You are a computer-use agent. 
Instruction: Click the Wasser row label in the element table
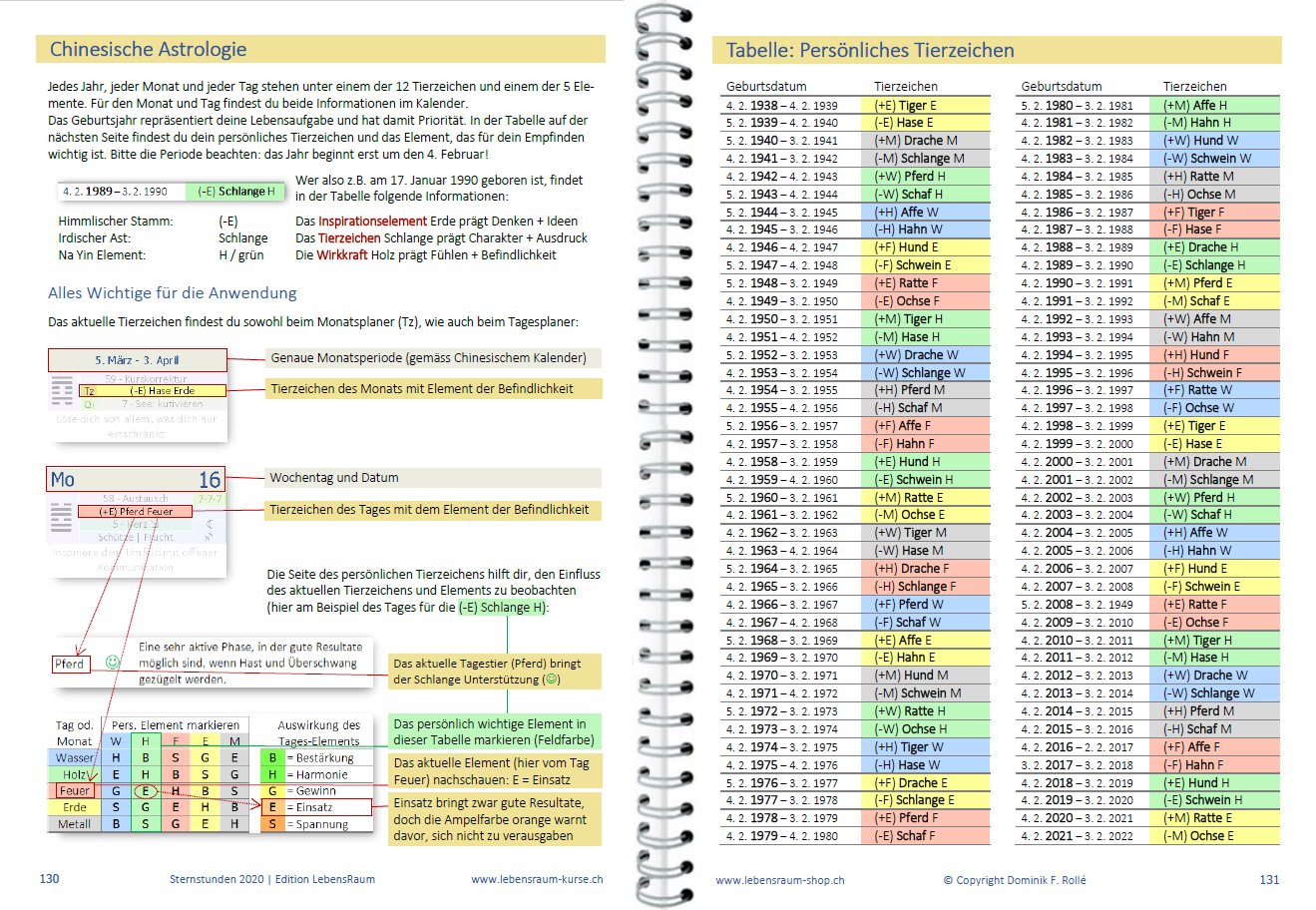75,758
